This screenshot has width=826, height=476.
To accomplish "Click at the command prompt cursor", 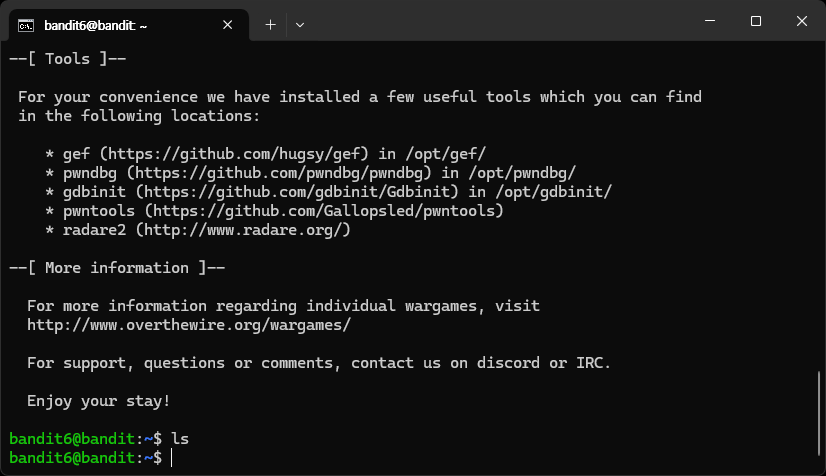I will pos(172,458).
